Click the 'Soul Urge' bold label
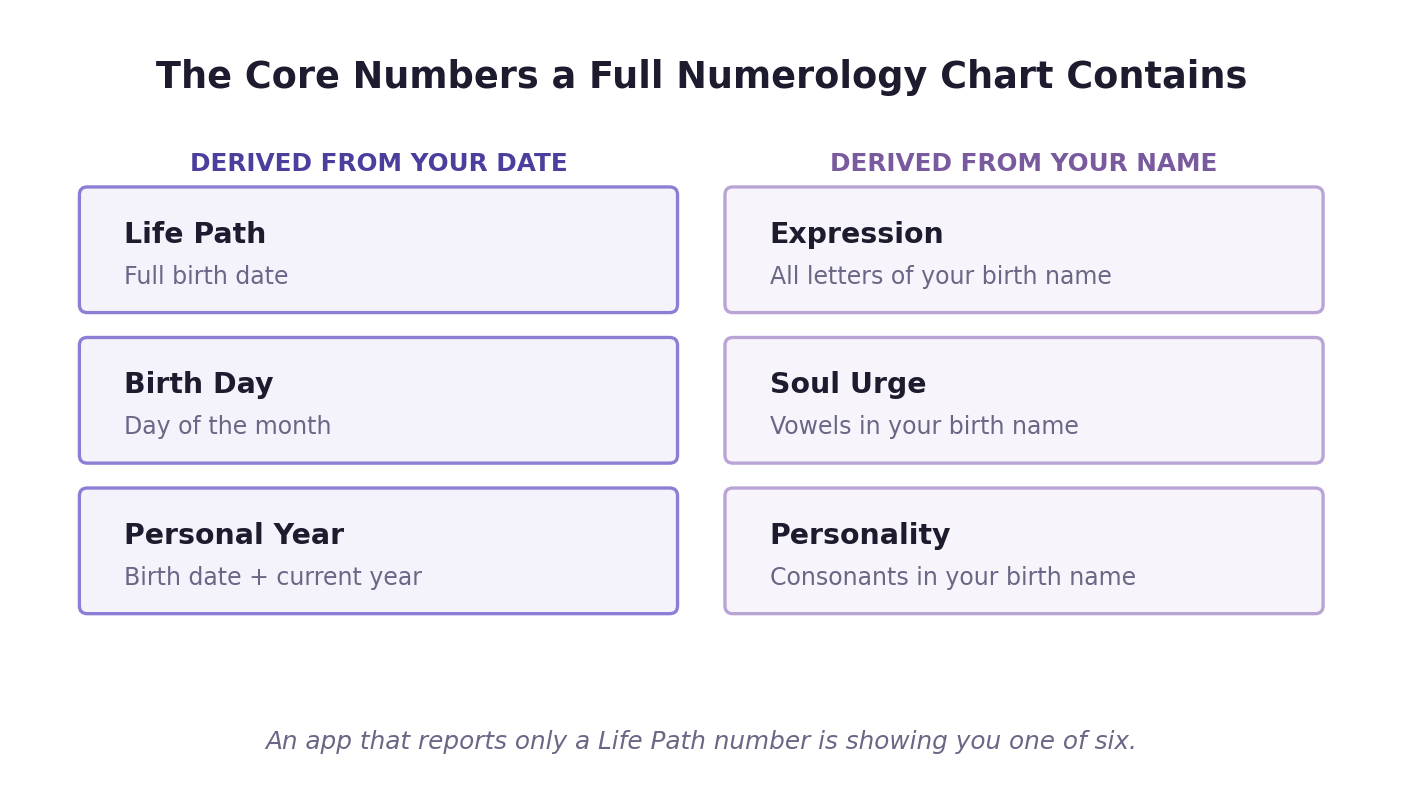 pos(848,385)
